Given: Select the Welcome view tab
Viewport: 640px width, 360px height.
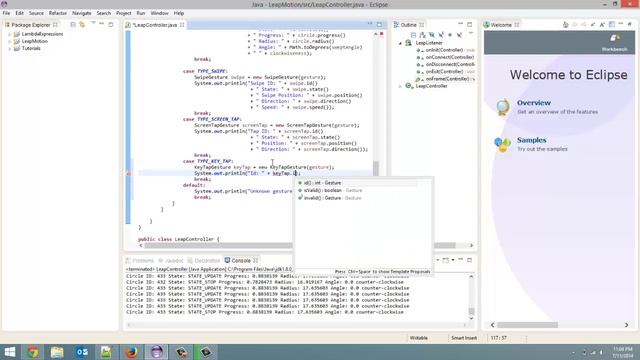Looking at the screenshot, I should pyautogui.click(x=500, y=25).
